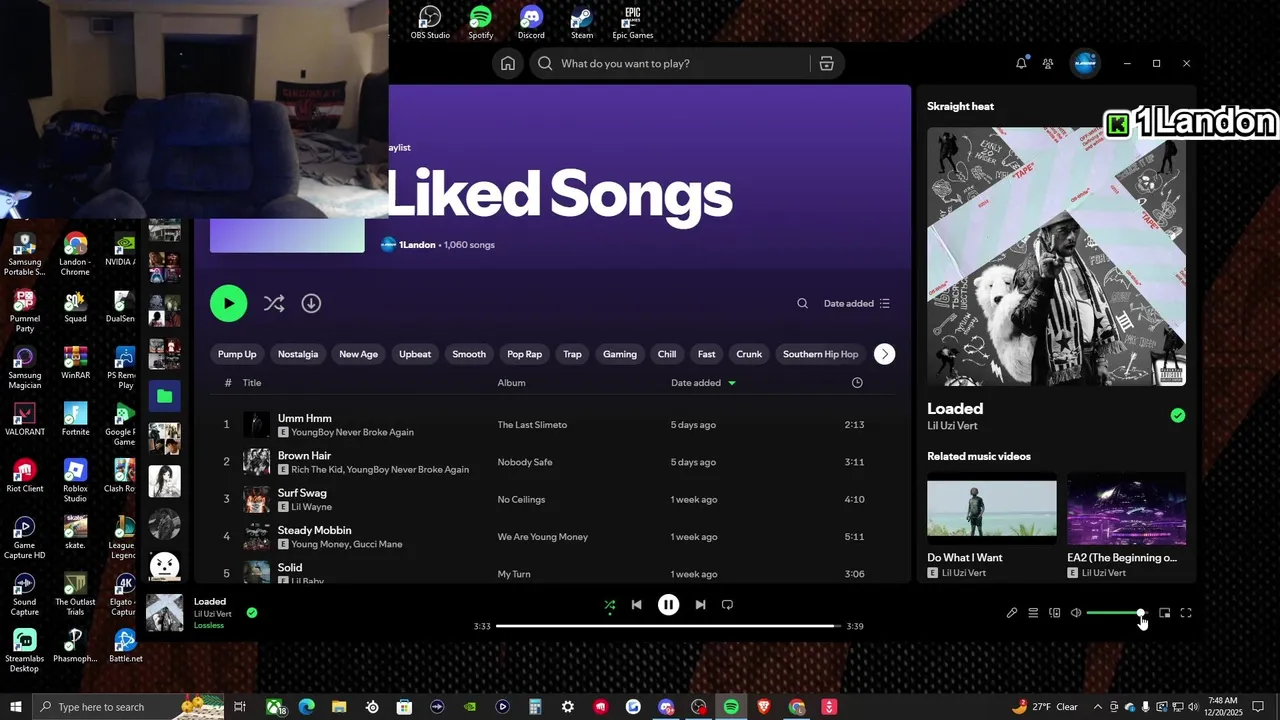Open the album link We Are Young Money

542,537
